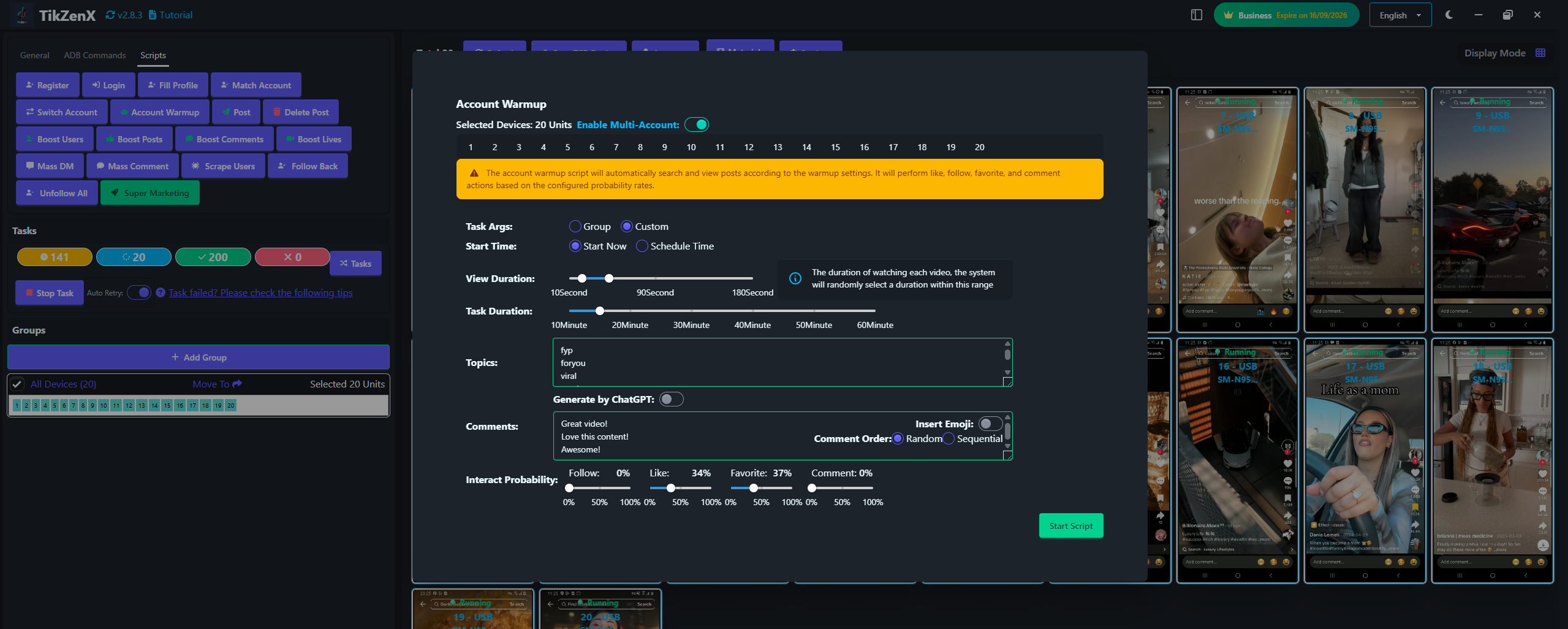Open the Account Warmup script

[159, 112]
